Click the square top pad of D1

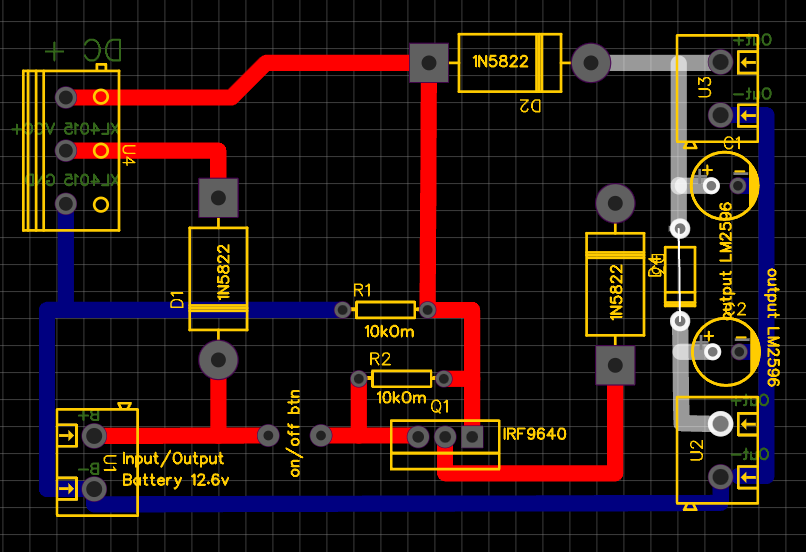(218, 198)
